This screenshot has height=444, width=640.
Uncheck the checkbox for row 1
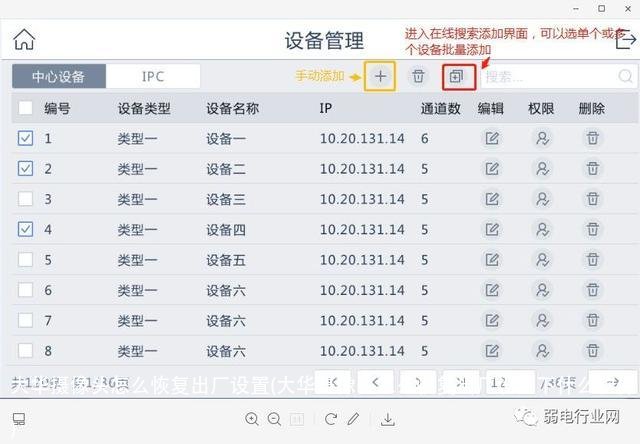(25, 138)
